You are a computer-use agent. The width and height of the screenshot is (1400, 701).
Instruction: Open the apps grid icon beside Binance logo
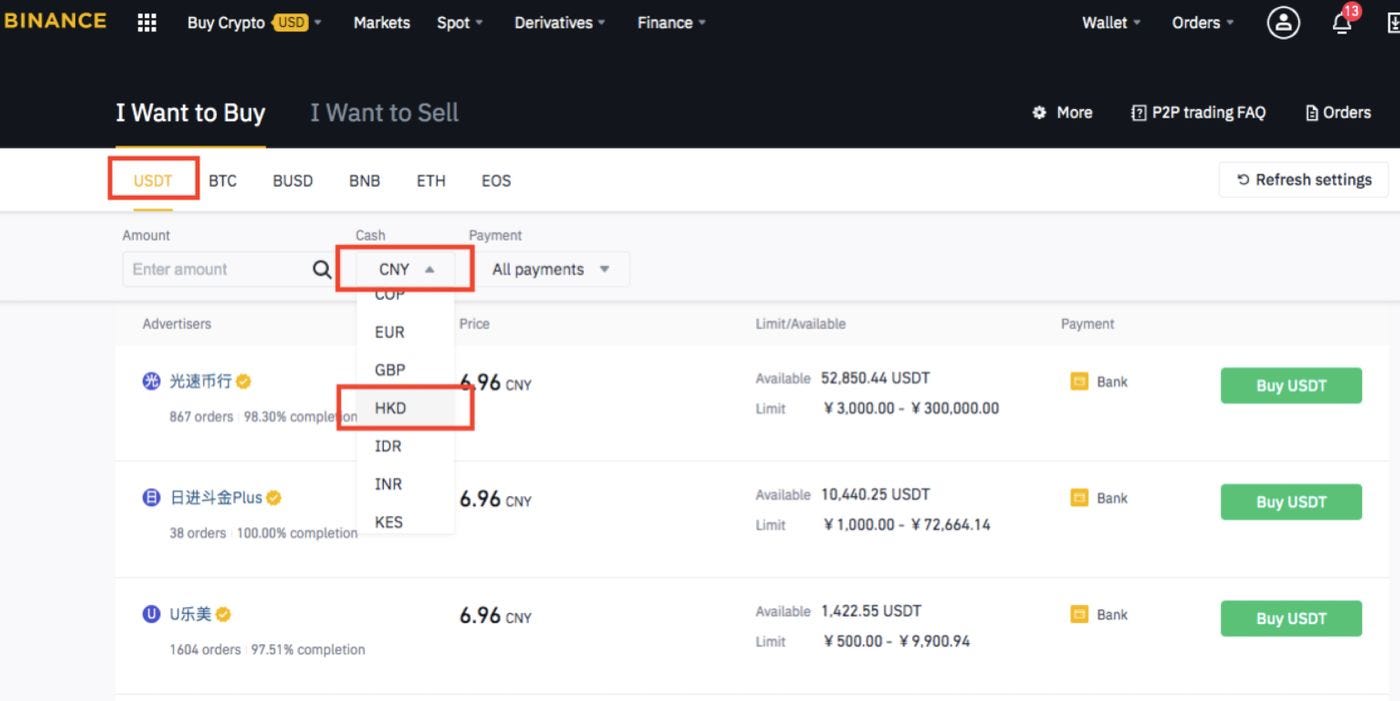[x=146, y=22]
